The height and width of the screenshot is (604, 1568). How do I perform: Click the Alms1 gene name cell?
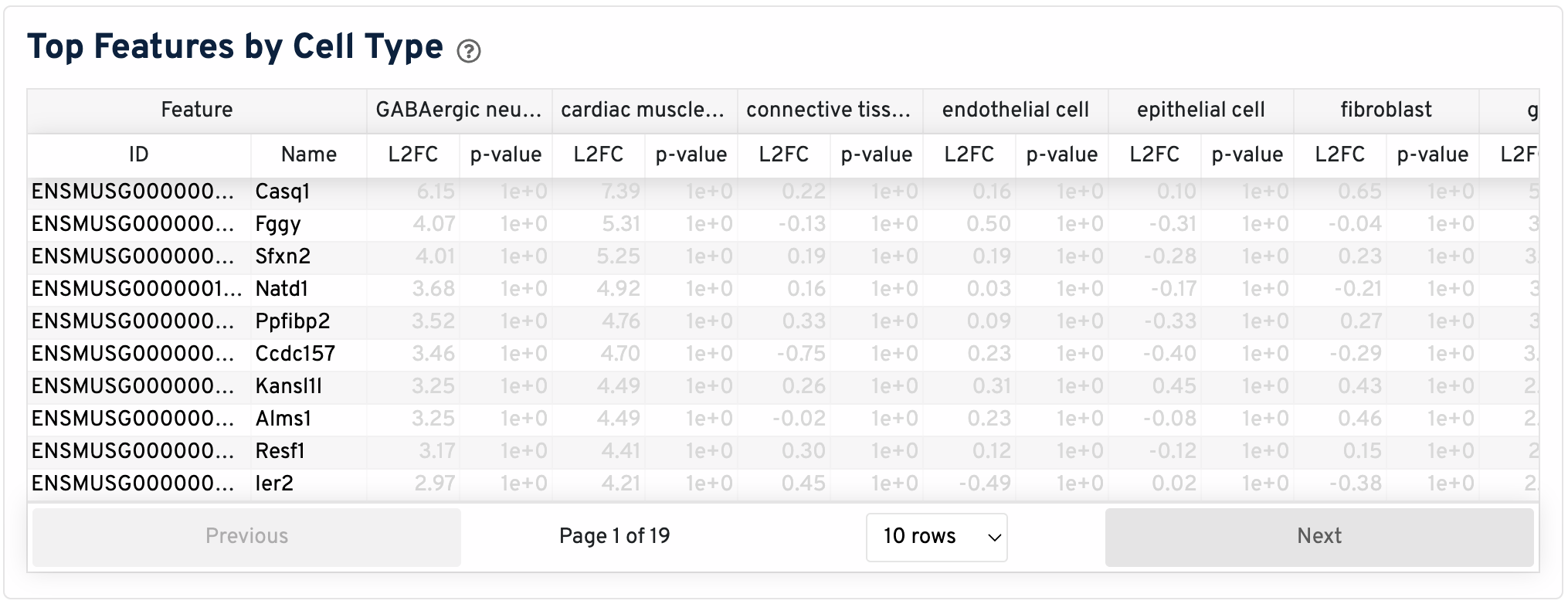click(283, 419)
